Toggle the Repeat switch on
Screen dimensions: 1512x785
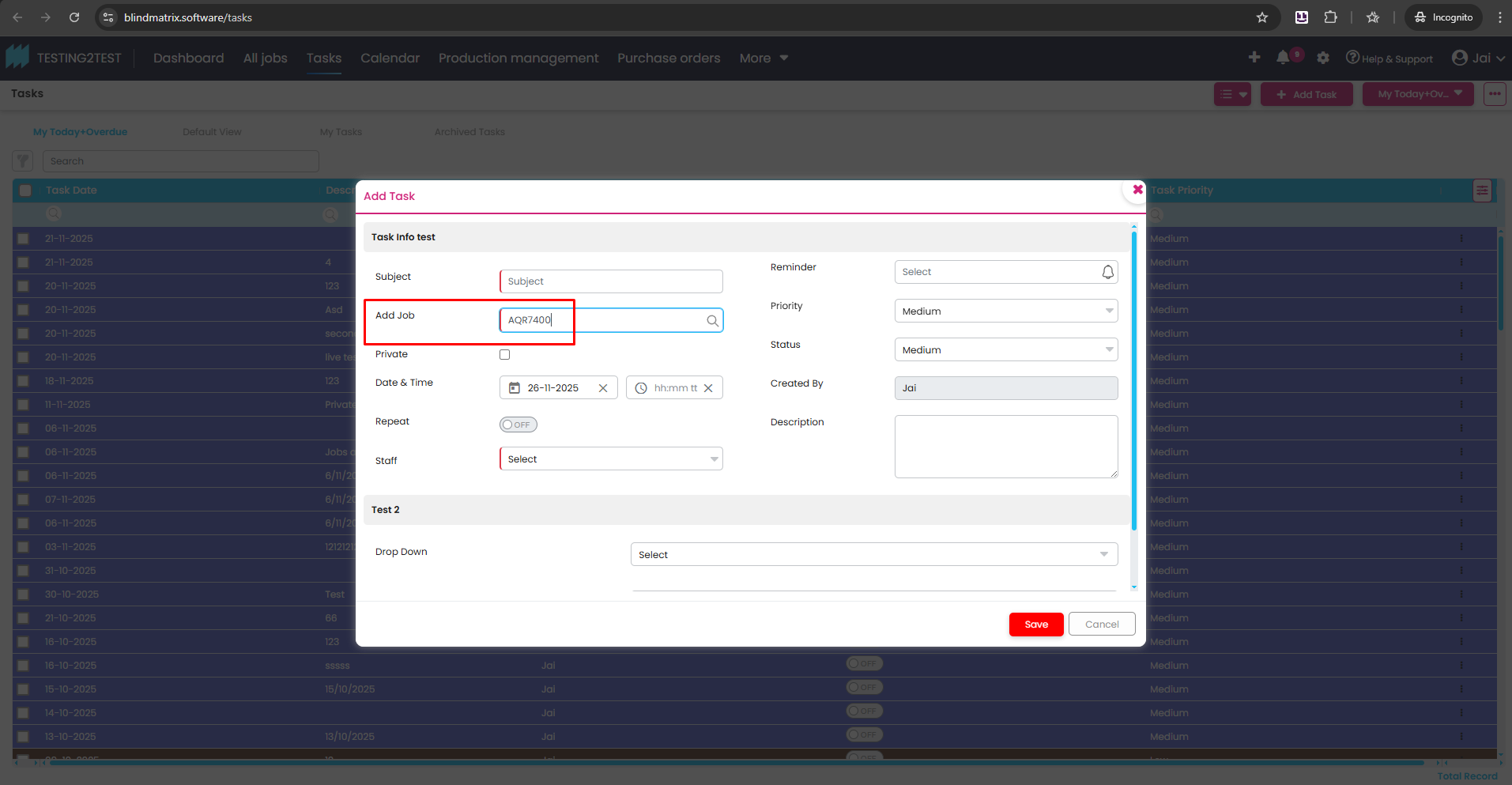(518, 425)
